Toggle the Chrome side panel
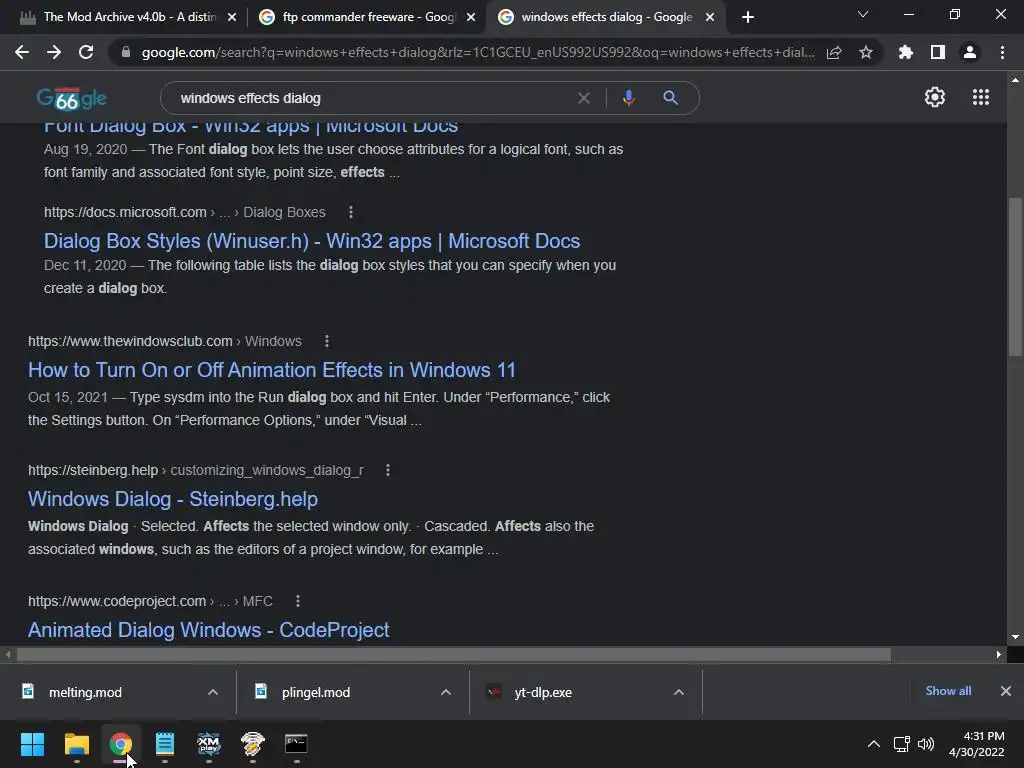Image resolution: width=1024 pixels, height=768 pixels. tap(938, 52)
